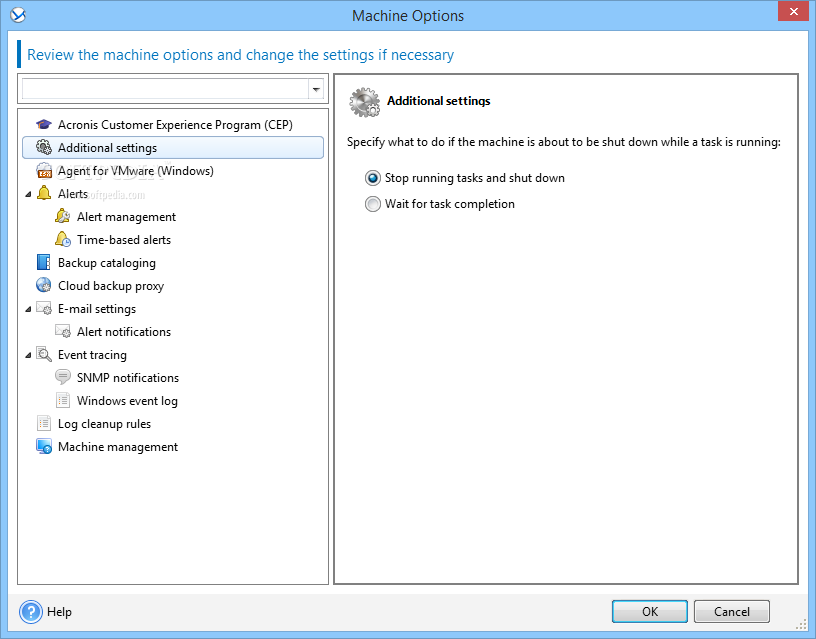Open Acronis Customer Experience Program (CEP) page
The image size is (816, 639).
pyautogui.click(x=175, y=125)
